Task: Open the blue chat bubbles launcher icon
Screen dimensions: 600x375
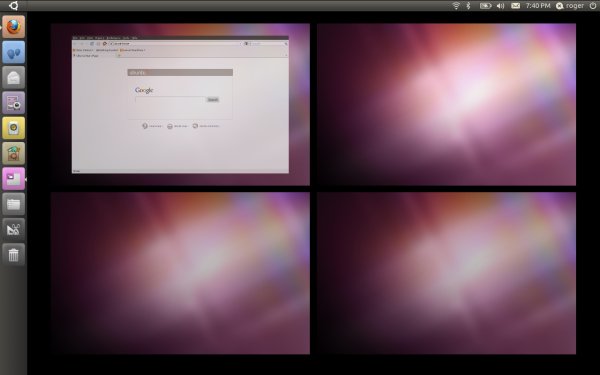Action: click(x=13, y=52)
